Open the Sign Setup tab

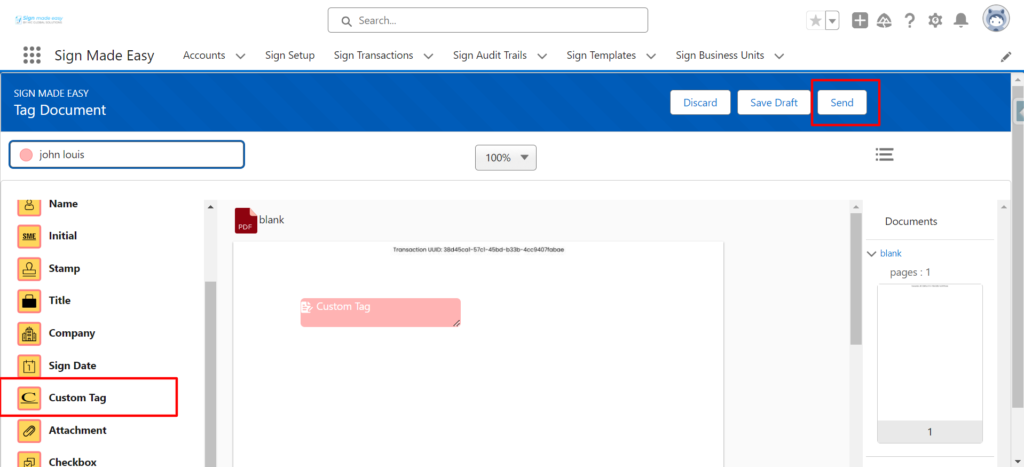(290, 56)
